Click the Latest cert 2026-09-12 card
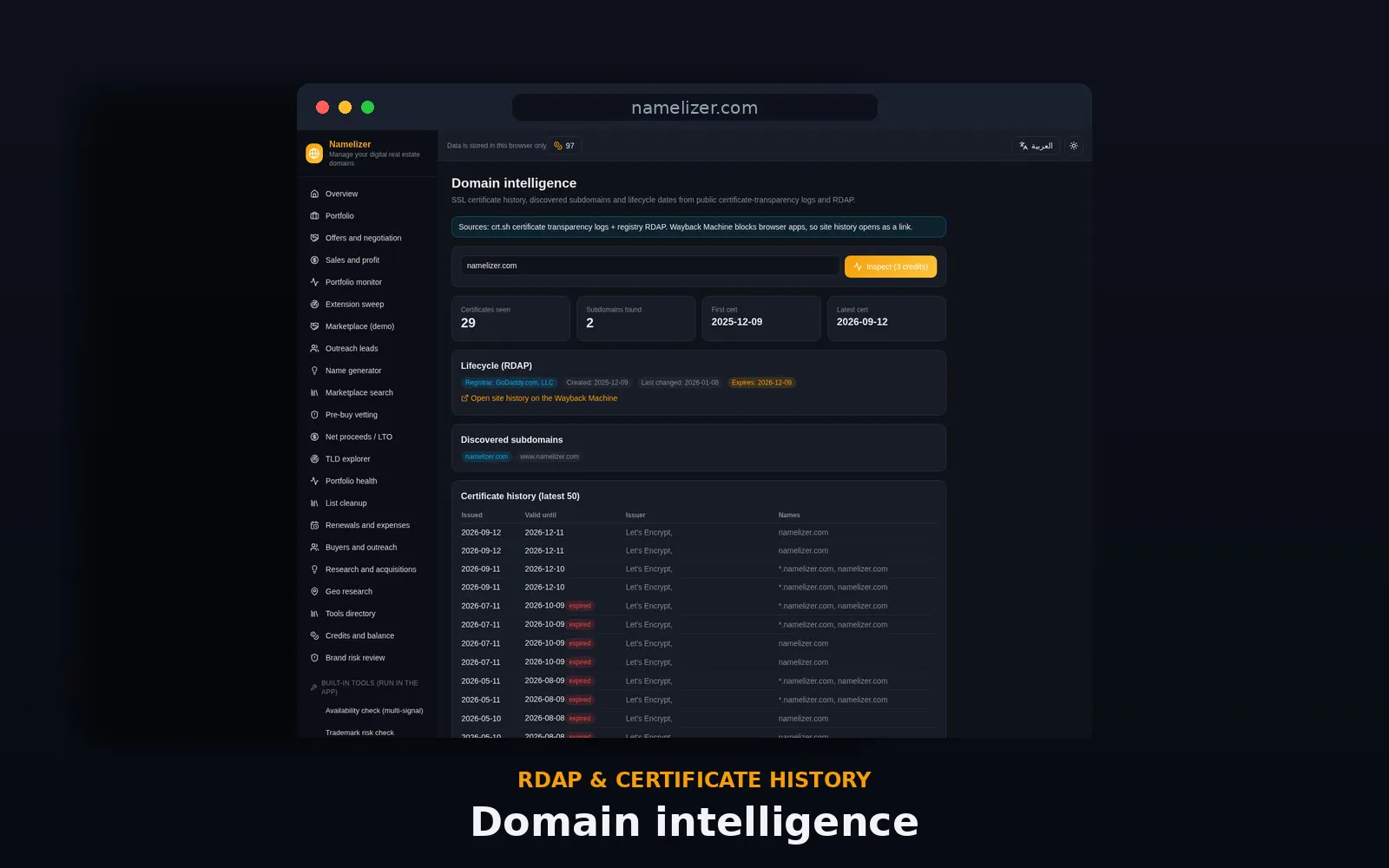1389x868 pixels. pos(886,319)
